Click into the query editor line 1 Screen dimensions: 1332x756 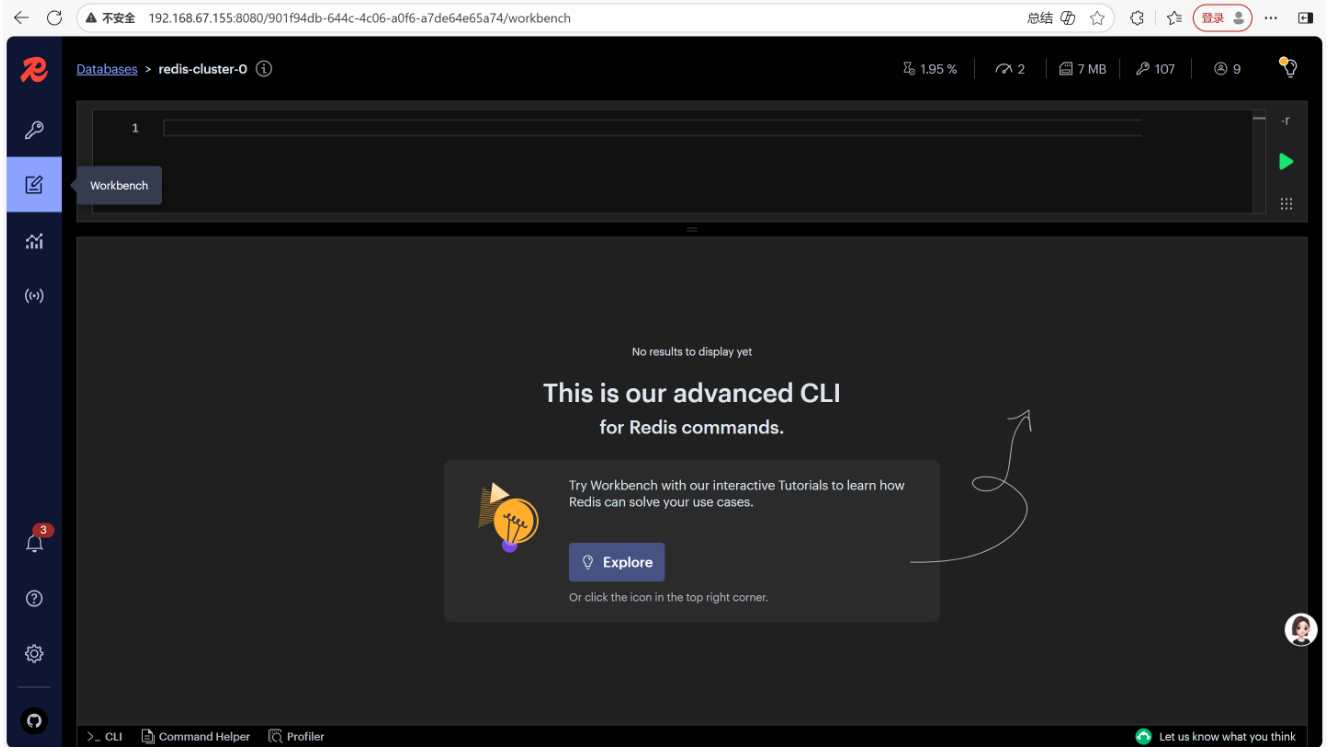coord(652,128)
